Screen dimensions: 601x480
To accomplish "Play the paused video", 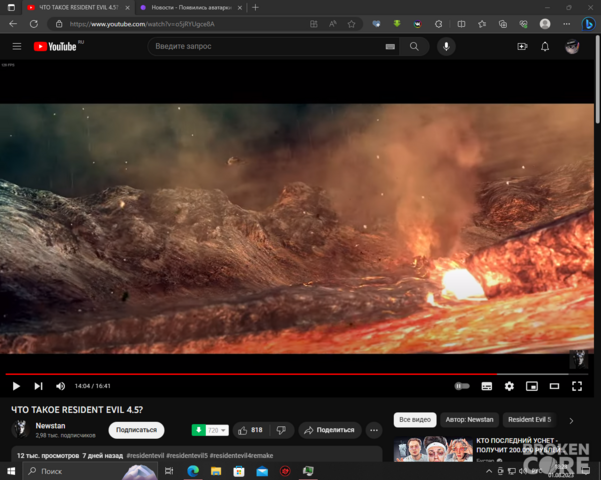I will (x=16, y=386).
